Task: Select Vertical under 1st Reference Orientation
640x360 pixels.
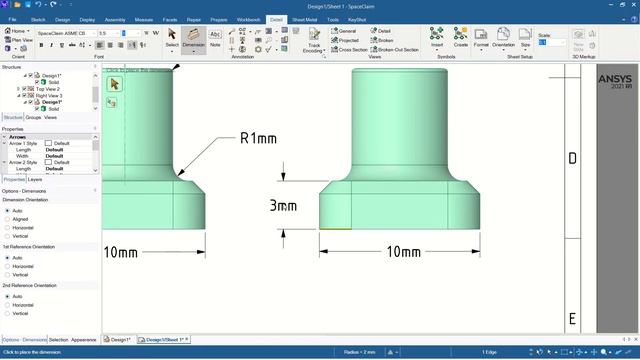Action: coord(7,275)
